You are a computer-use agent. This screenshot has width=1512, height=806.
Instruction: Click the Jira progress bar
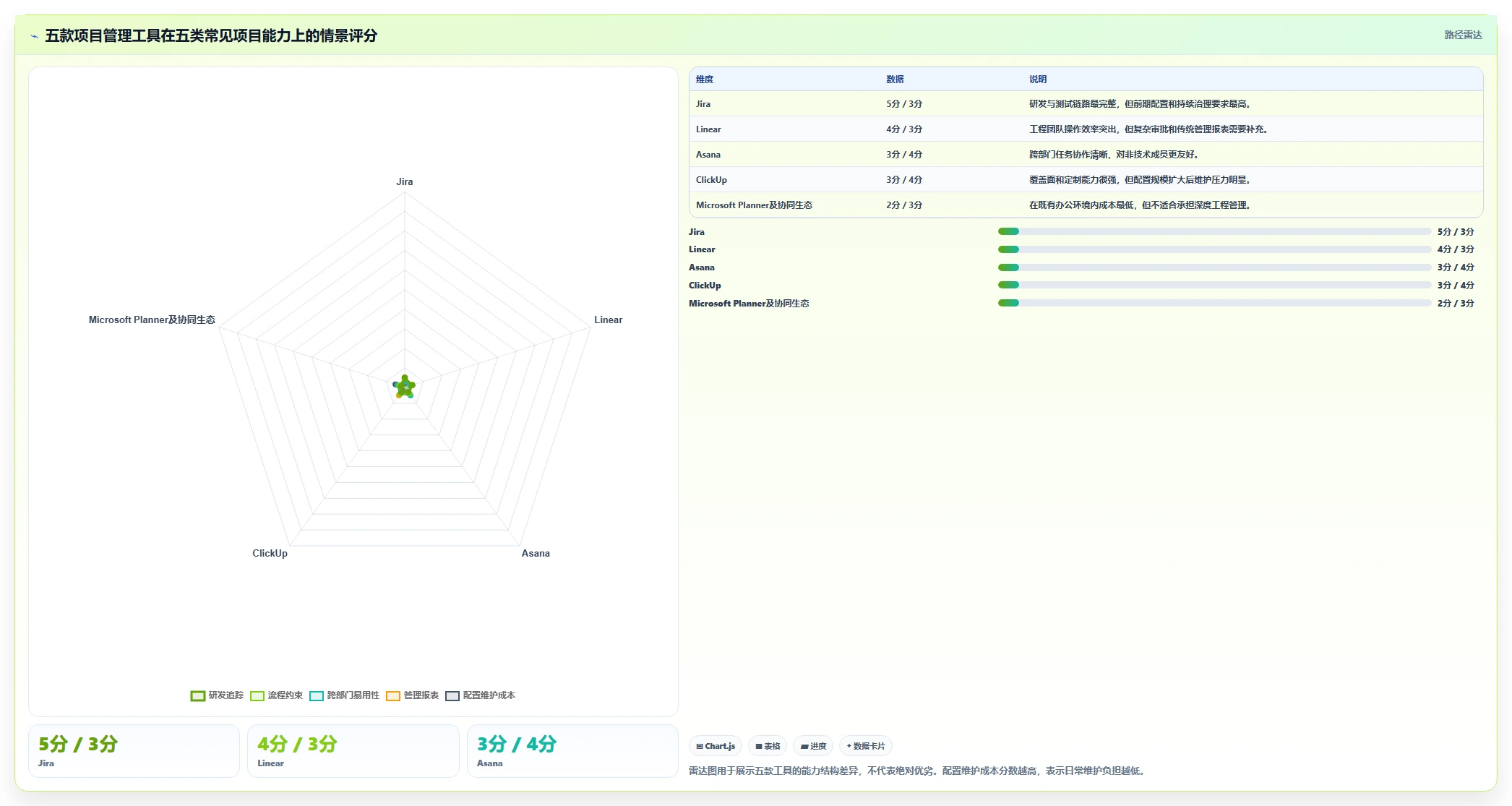pyautogui.click(x=1214, y=231)
